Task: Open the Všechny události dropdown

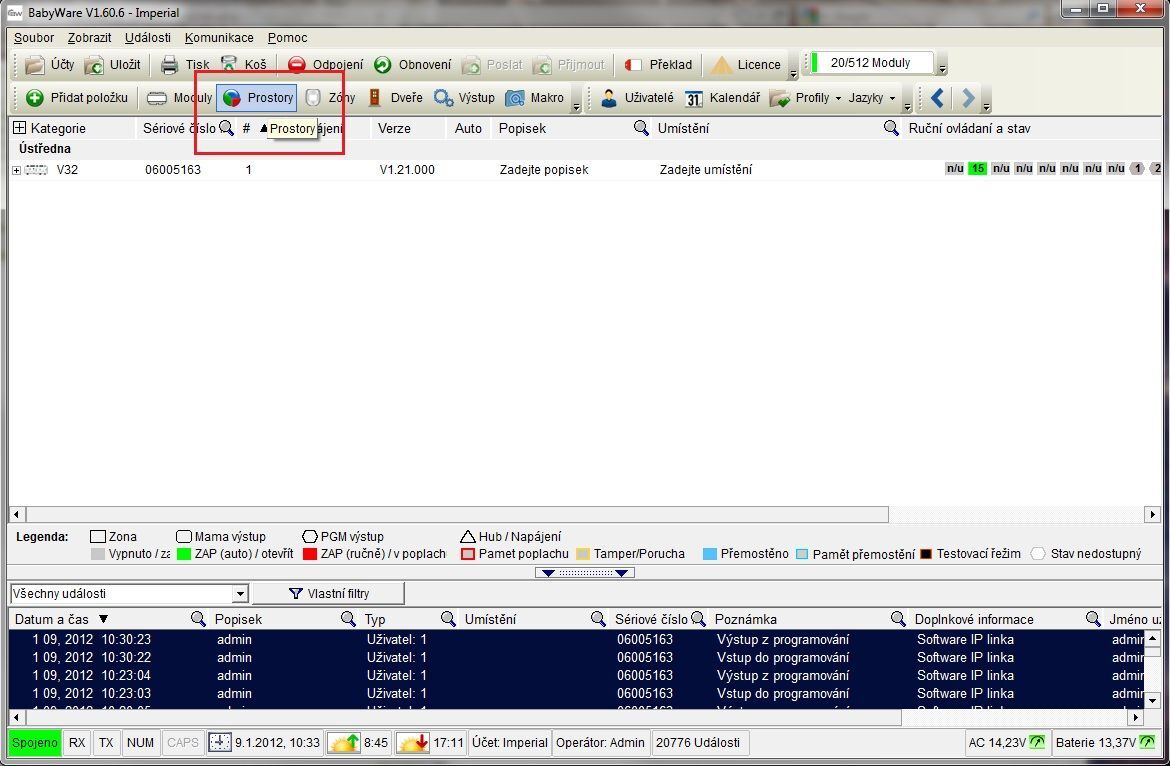Action: coord(239,594)
